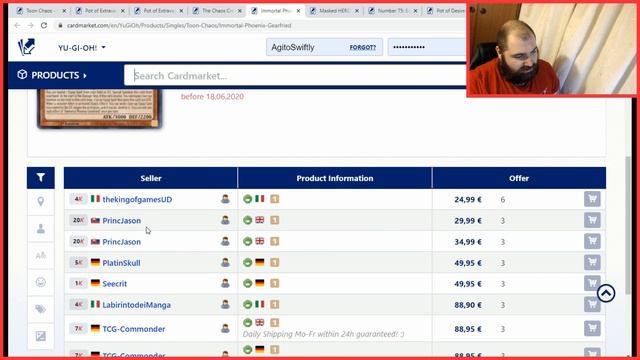This screenshot has width=640, height=360.
Task: Open seller thekingofgamesUD profile link
Action: [137, 199]
